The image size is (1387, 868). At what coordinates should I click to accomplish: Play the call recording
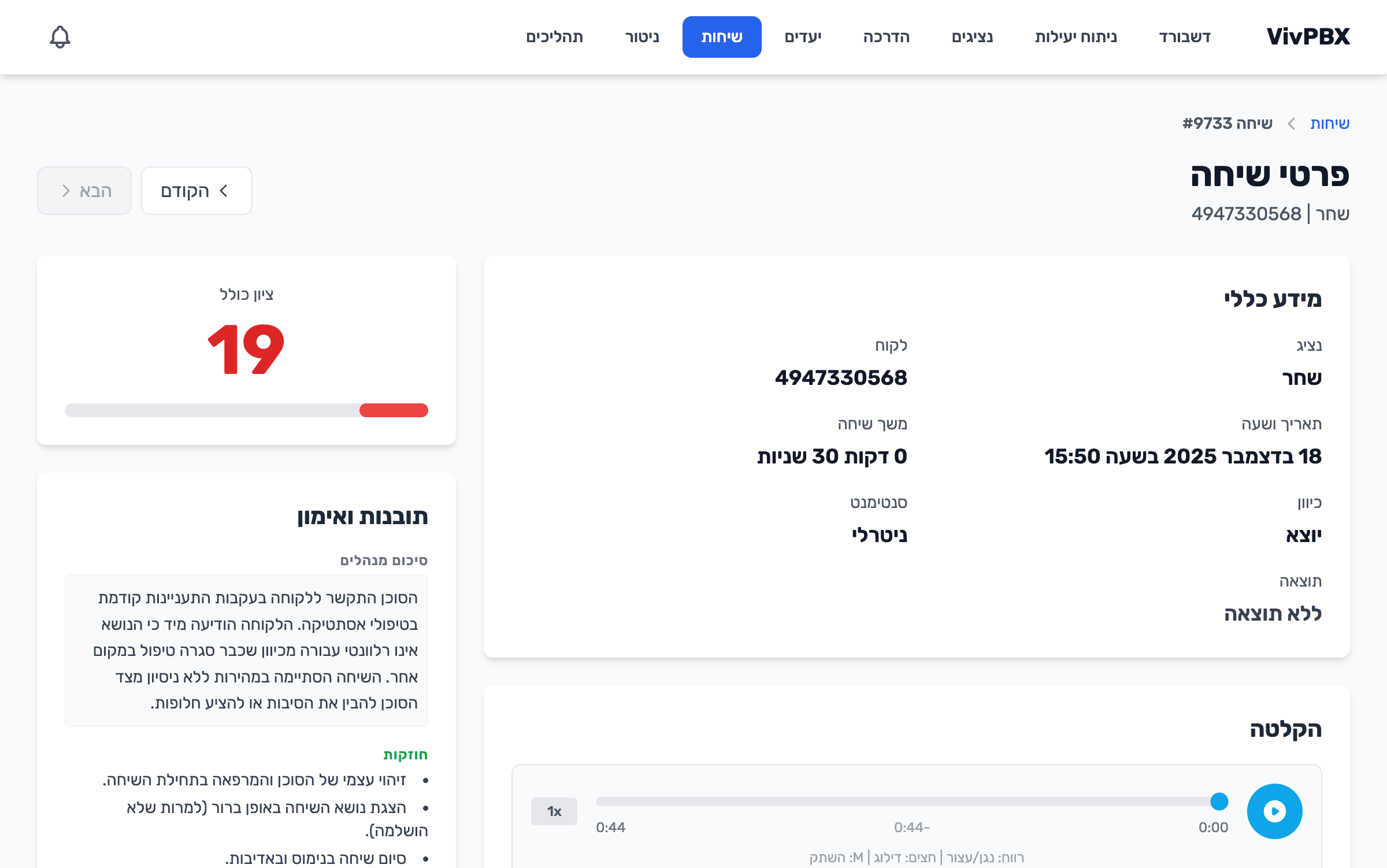[x=1274, y=811]
